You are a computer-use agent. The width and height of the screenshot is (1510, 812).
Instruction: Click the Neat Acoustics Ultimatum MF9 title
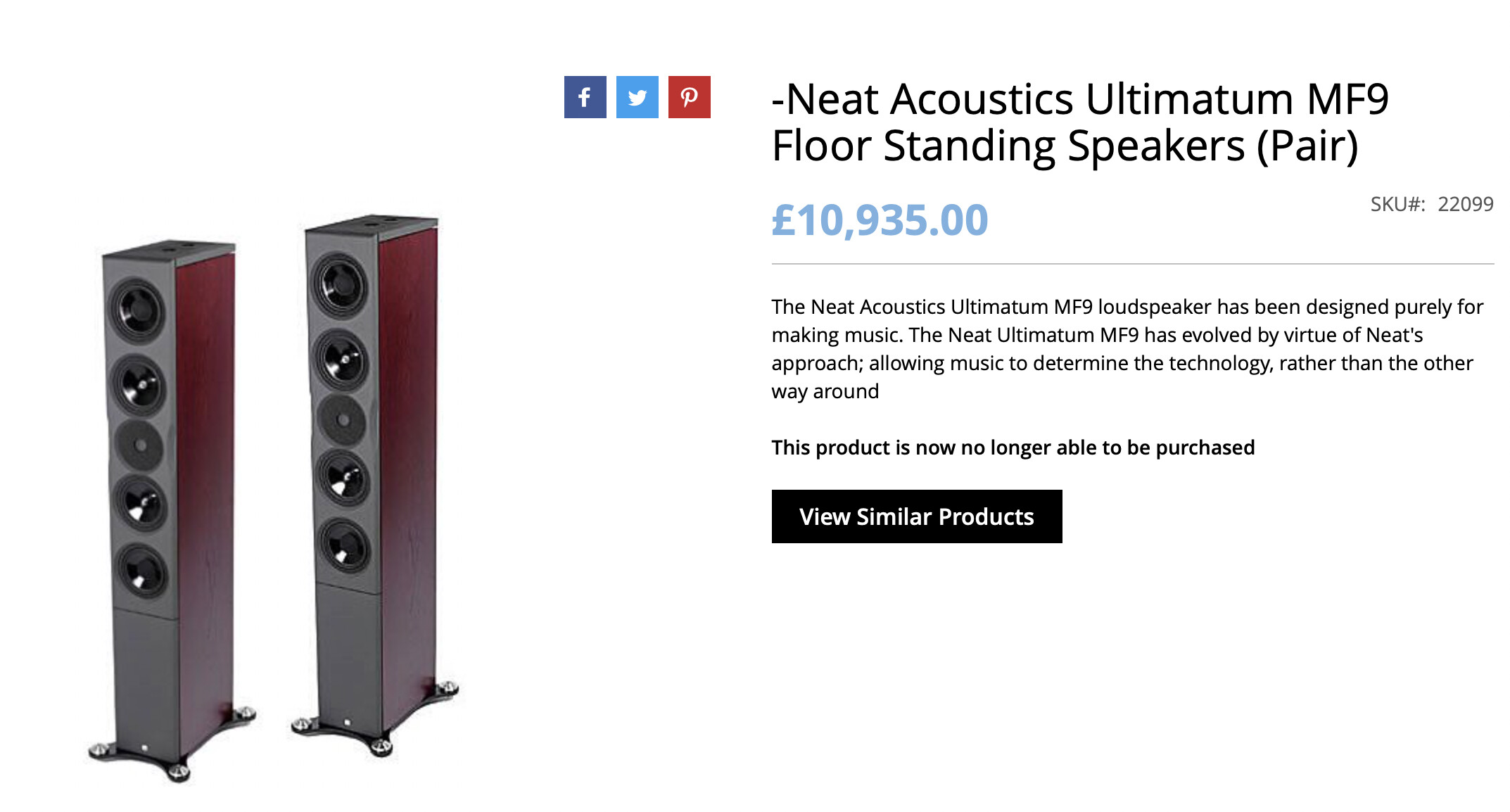point(1079,122)
